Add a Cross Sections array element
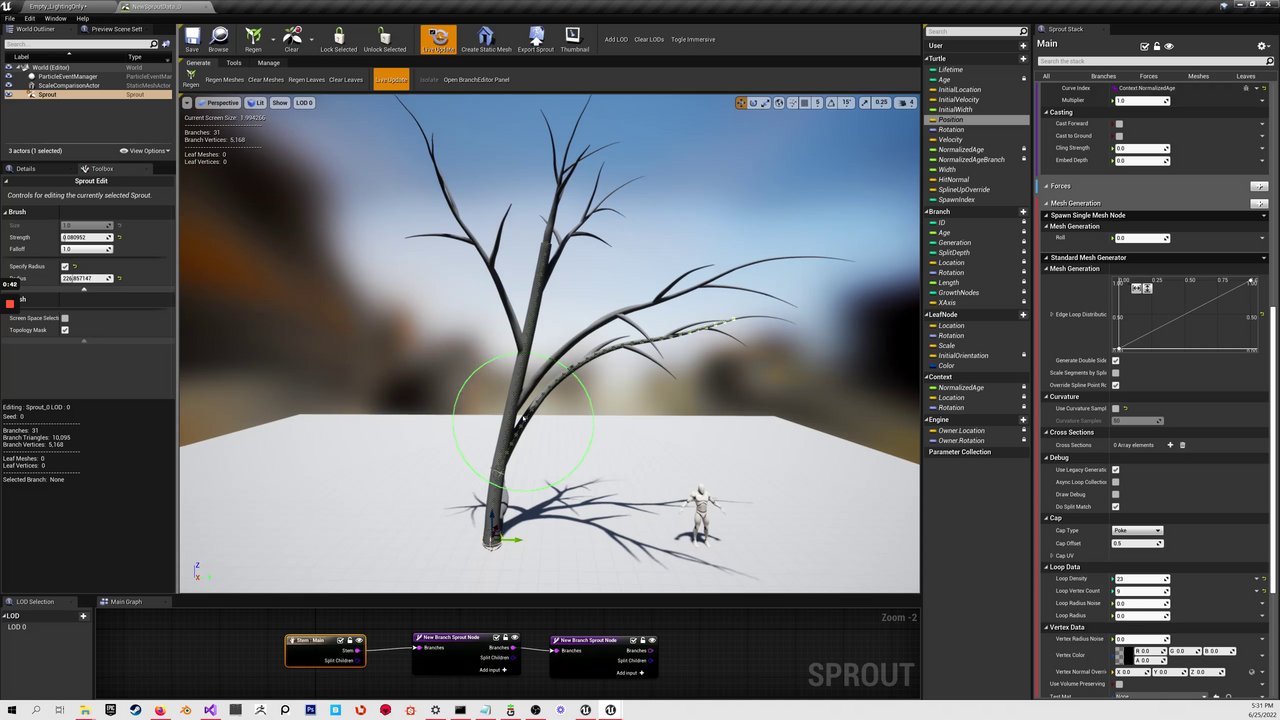The width and height of the screenshot is (1280, 720). pyautogui.click(x=1170, y=445)
